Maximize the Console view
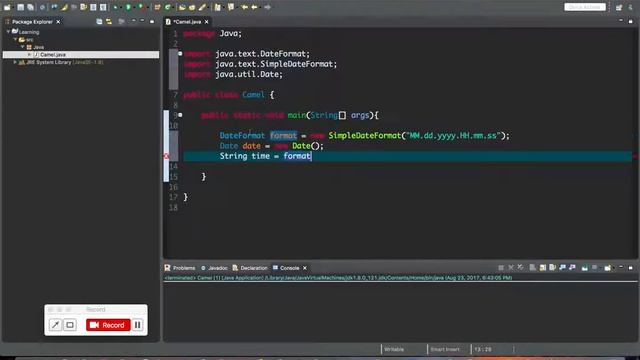The height and width of the screenshot is (360, 640). (631, 267)
